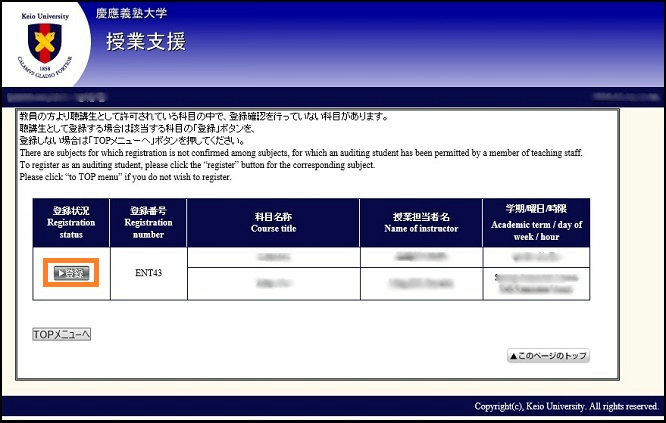Image resolution: width=666 pixels, height=423 pixels.
Task: Select the 学期/曜日/時限 Academic term column header
Action: click(534, 220)
